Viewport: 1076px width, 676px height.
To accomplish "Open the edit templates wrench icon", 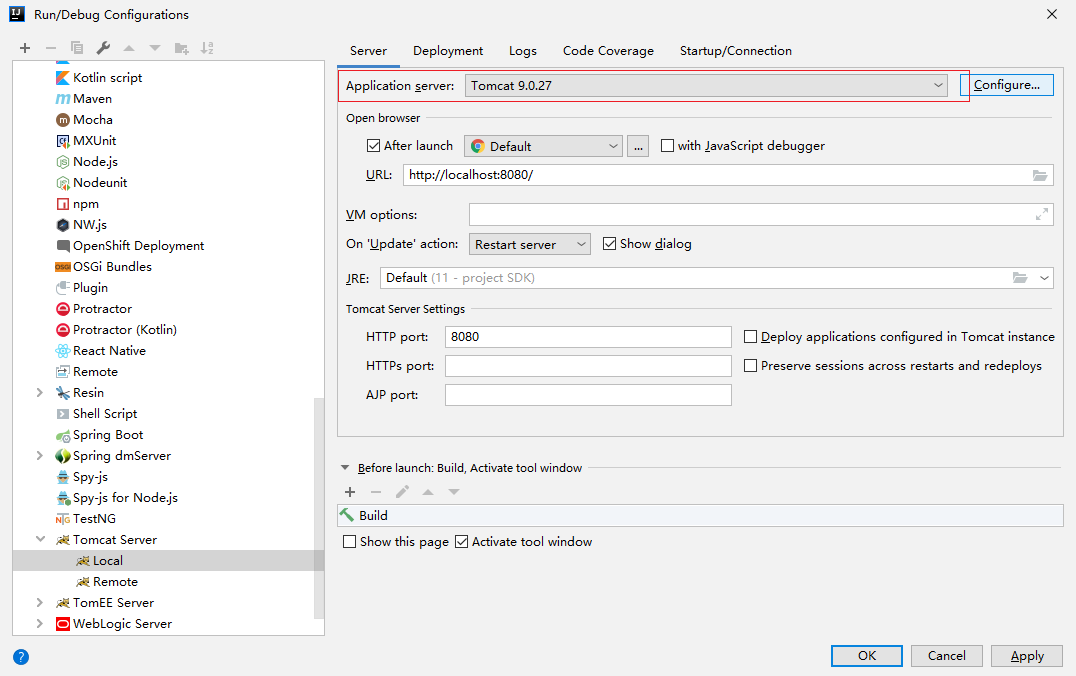I will (103, 48).
